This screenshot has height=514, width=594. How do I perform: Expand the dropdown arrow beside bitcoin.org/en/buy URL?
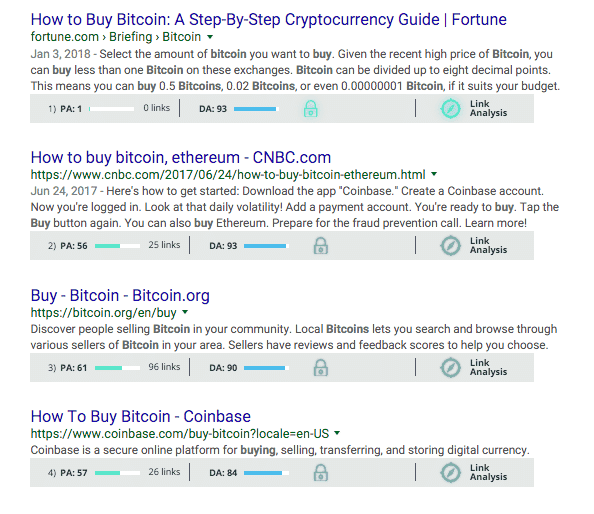[x=185, y=312]
